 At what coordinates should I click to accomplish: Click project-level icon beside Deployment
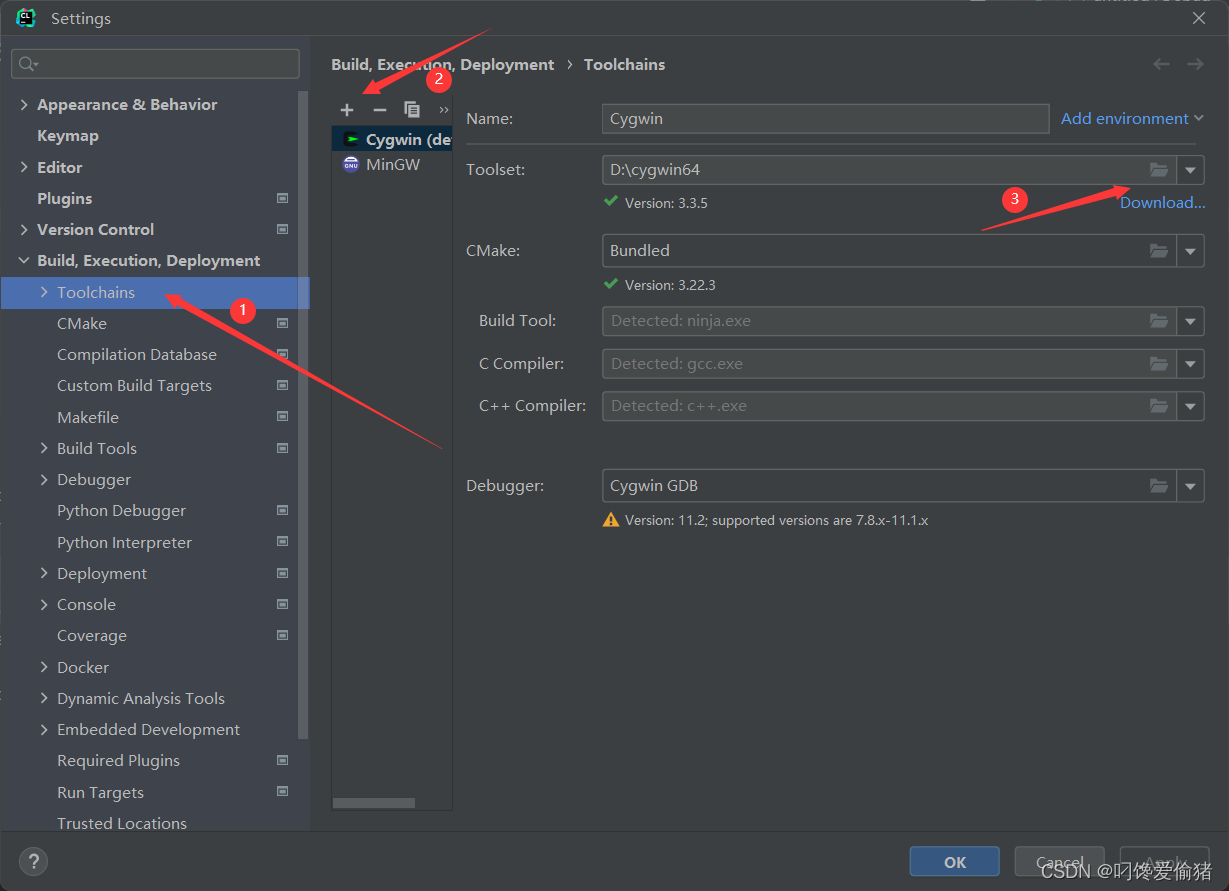[x=282, y=573]
